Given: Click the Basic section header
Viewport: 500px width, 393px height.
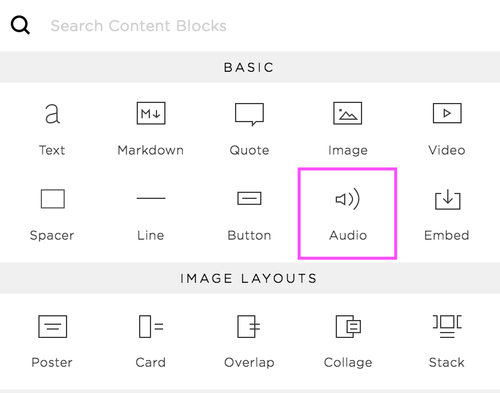Looking at the screenshot, I should (x=250, y=67).
